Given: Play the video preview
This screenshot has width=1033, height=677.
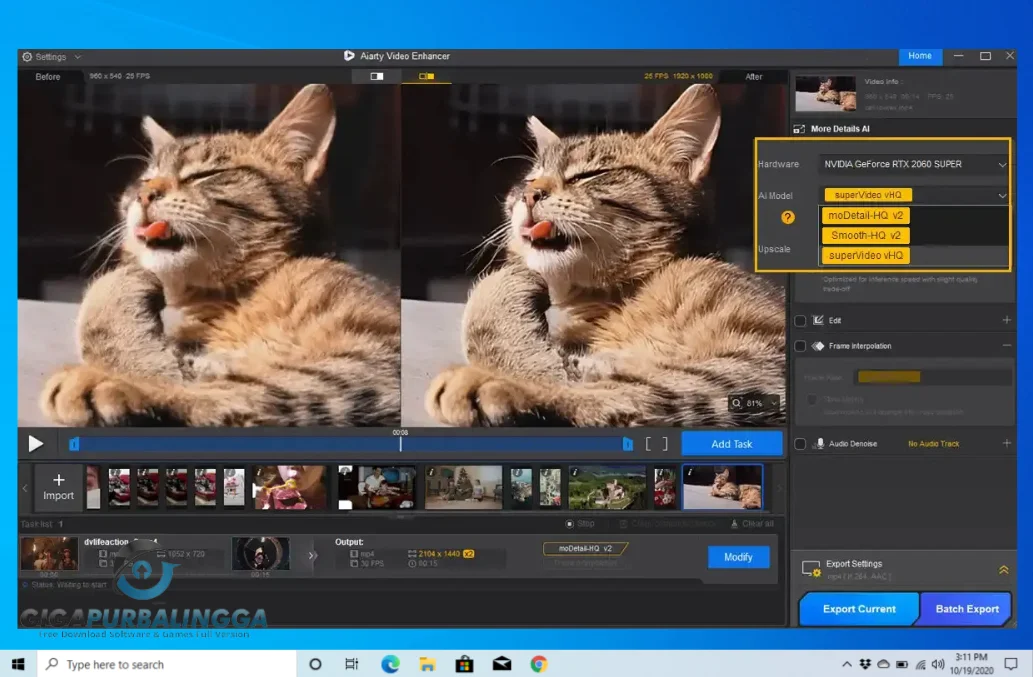Looking at the screenshot, I should [x=36, y=444].
